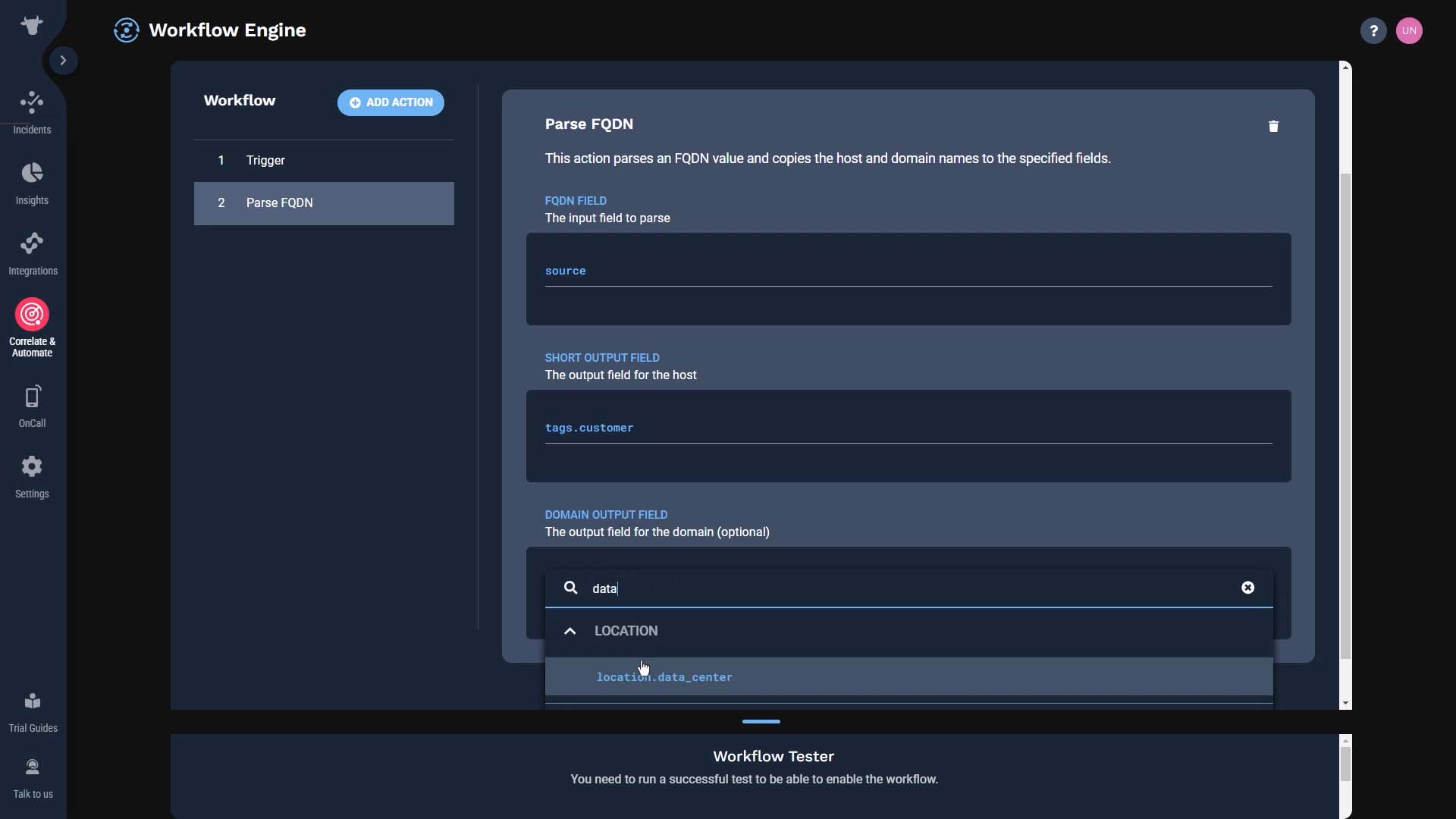The height and width of the screenshot is (819, 1456).
Task: Clear the search text with the X icon
Action: [1247, 588]
